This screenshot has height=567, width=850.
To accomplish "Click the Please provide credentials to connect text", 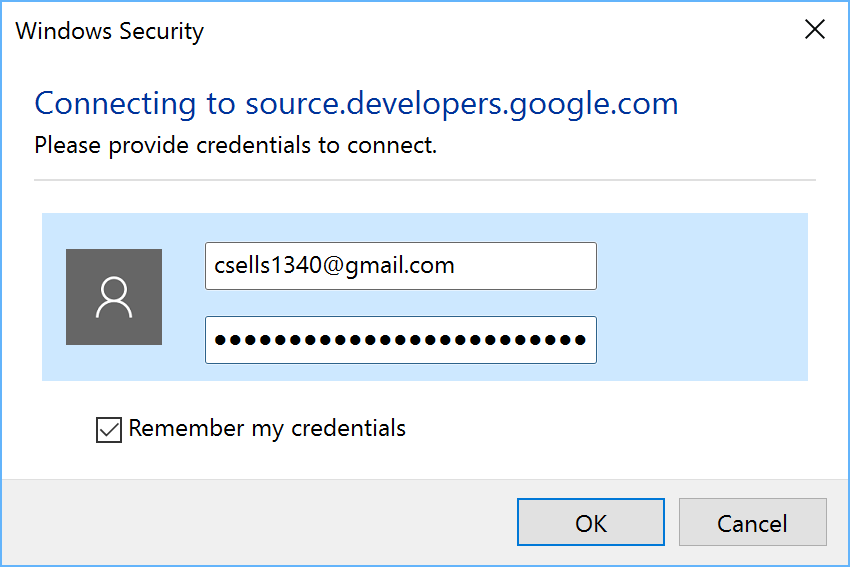I will pyautogui.click(x=236, y=145).
